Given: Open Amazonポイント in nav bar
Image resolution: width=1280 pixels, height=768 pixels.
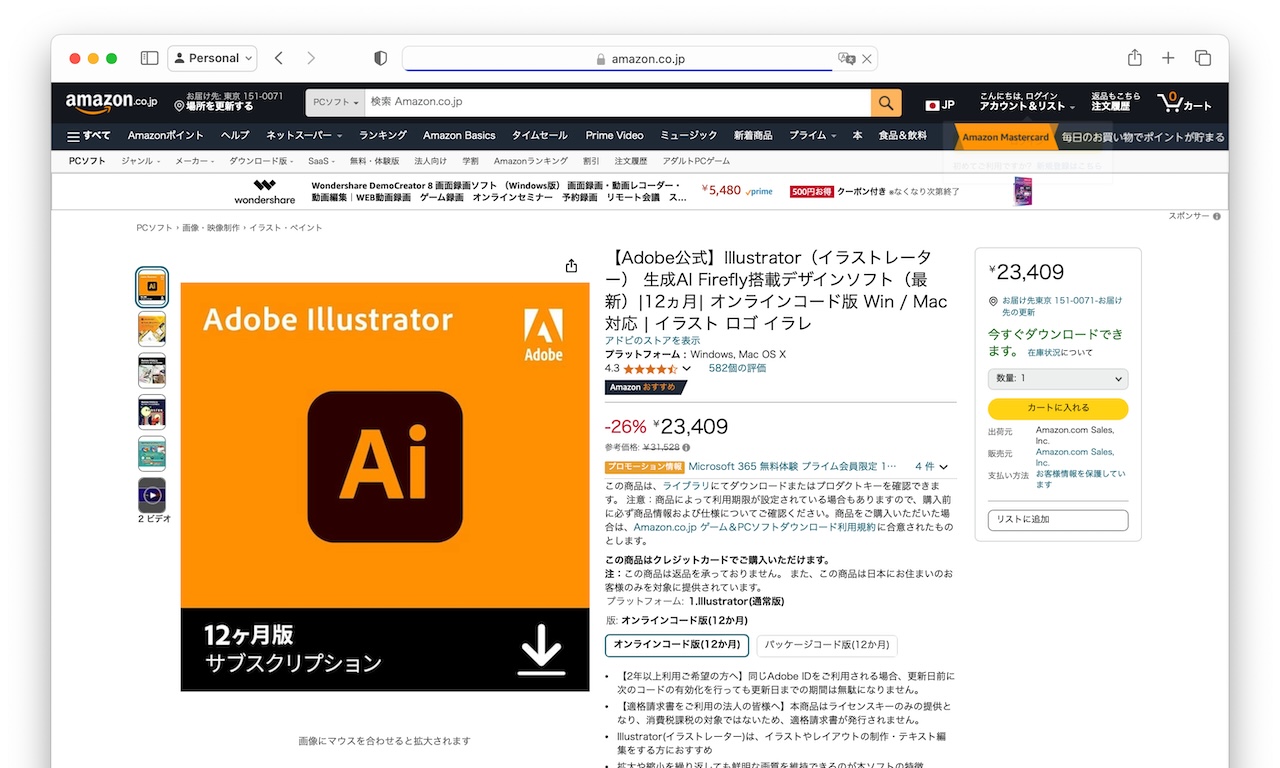Looking at the screenshot, I should (x=165, y=136).
